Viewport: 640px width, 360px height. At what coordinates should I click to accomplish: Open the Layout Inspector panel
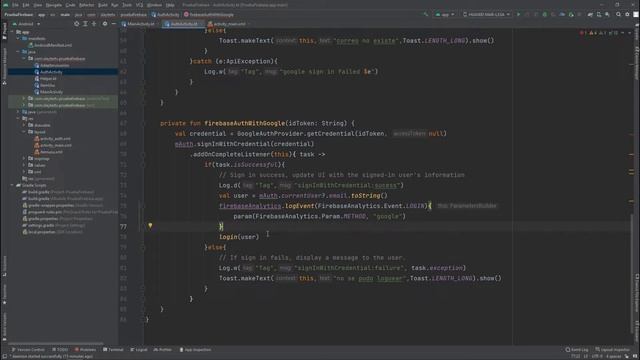pyautogui.click(x=613, y=350)
